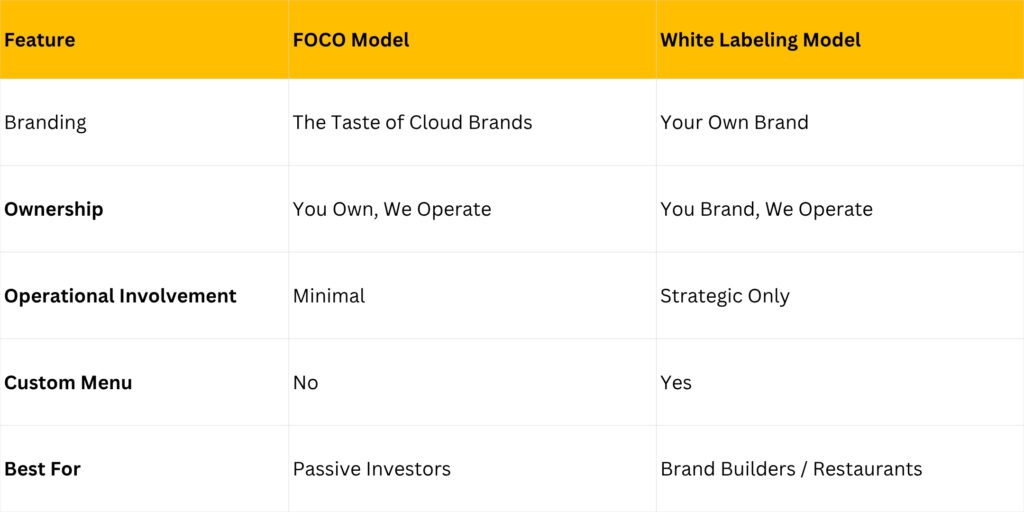
Task: Click the 'Strategic Only' cell
Action: coord(725,296)
